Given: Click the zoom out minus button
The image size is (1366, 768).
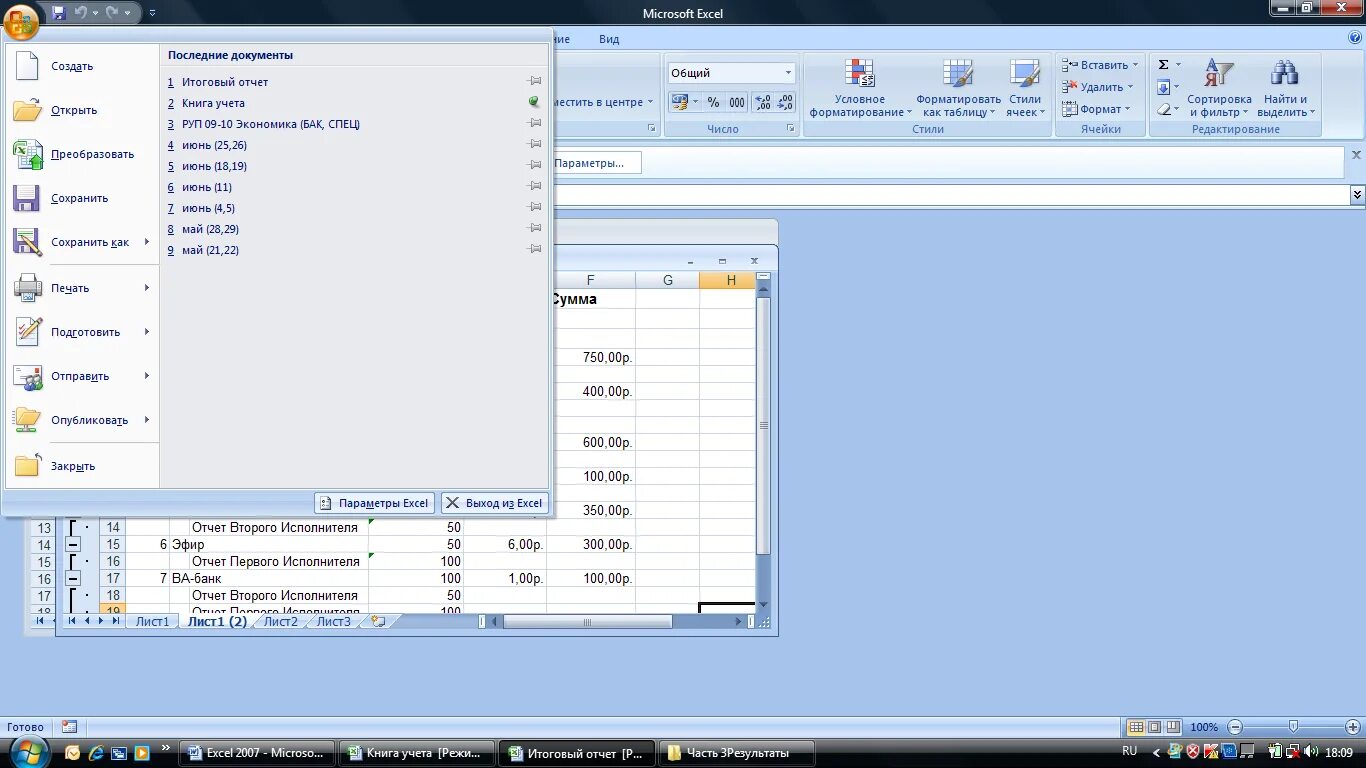Looking at the screenshot, I should click(1235, 727).
